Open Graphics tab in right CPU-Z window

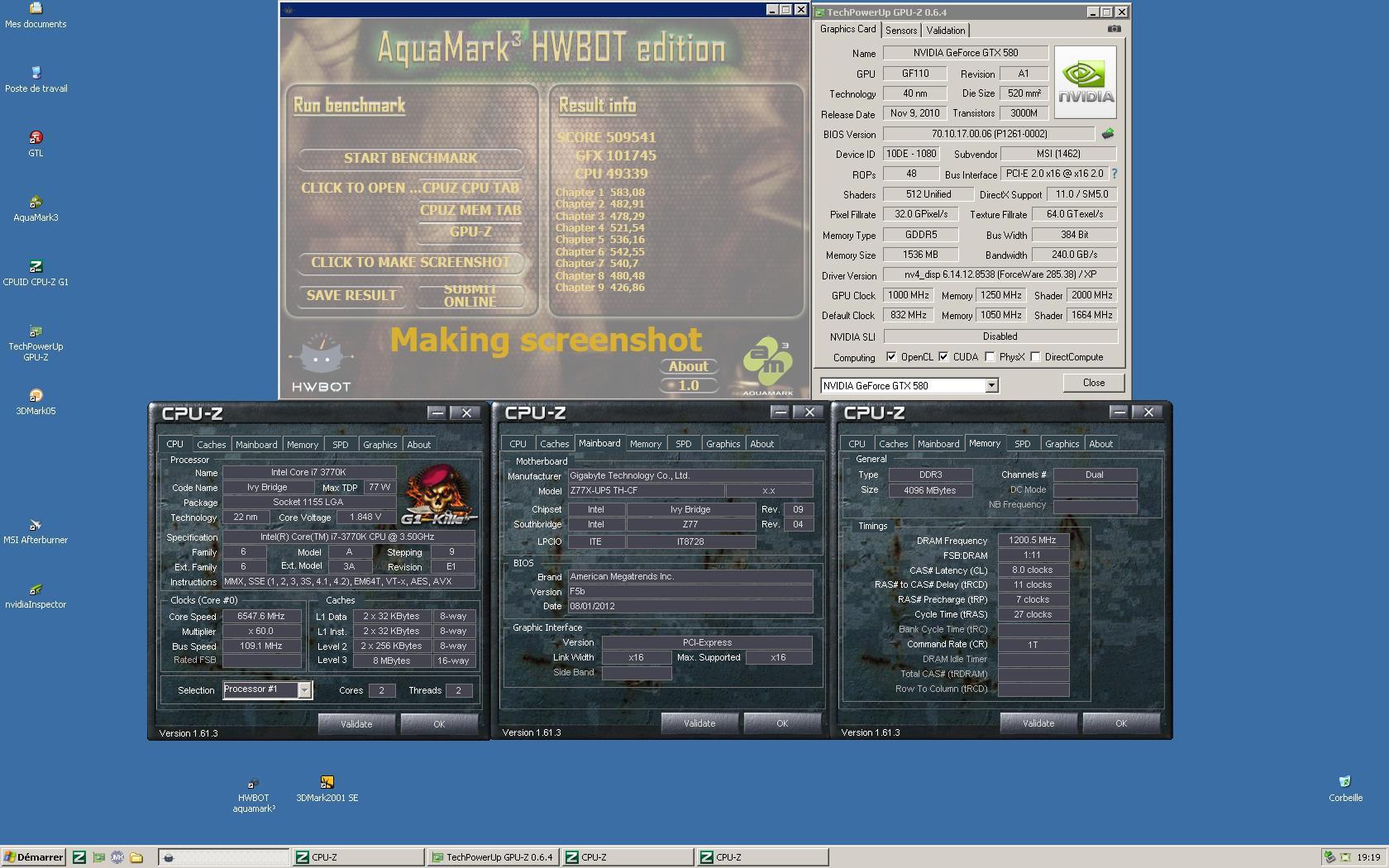pyautogui.click(x=1062, y=444)
